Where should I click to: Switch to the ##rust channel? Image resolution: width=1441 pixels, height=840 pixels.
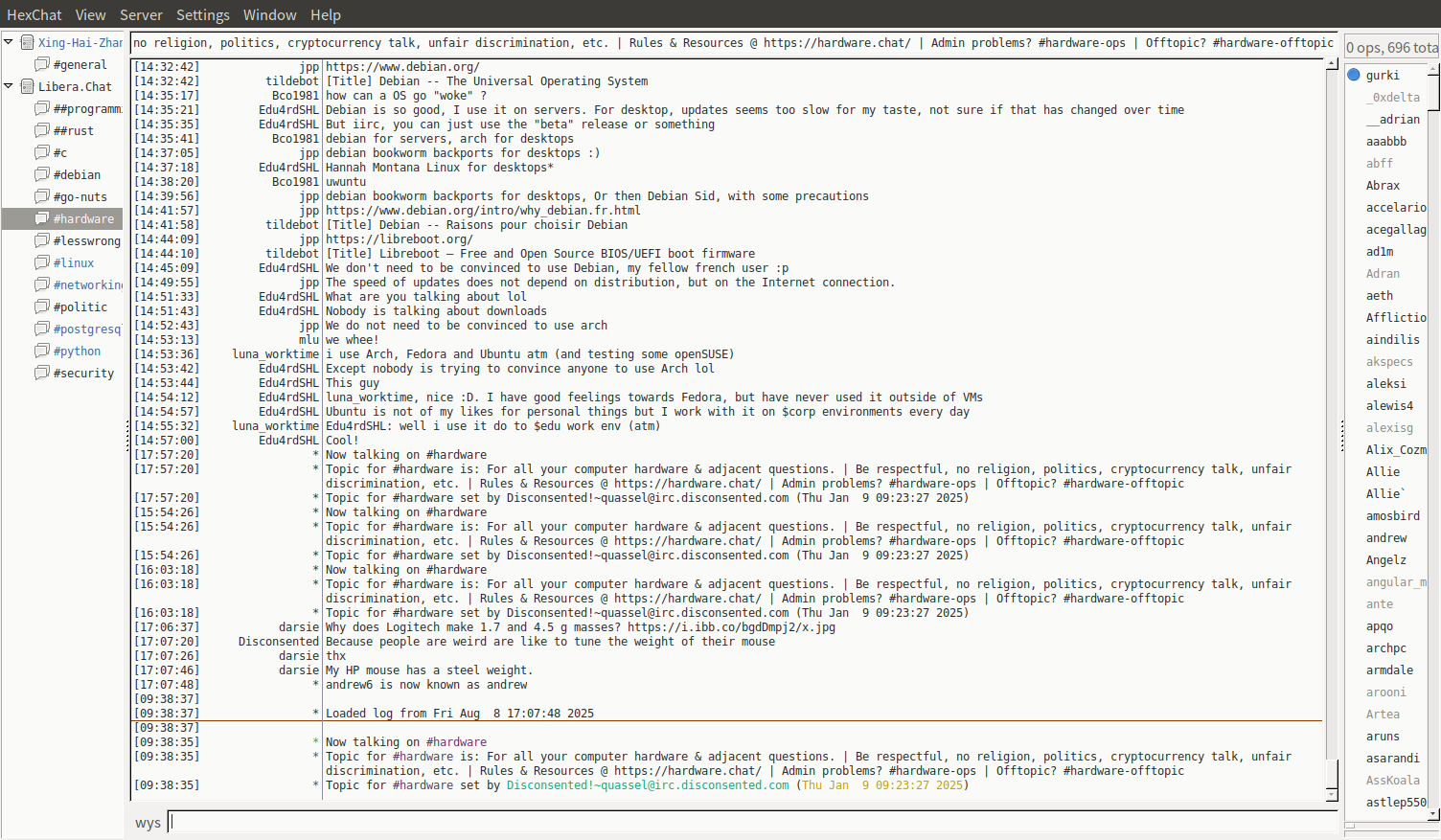click(x=74, y=130)
